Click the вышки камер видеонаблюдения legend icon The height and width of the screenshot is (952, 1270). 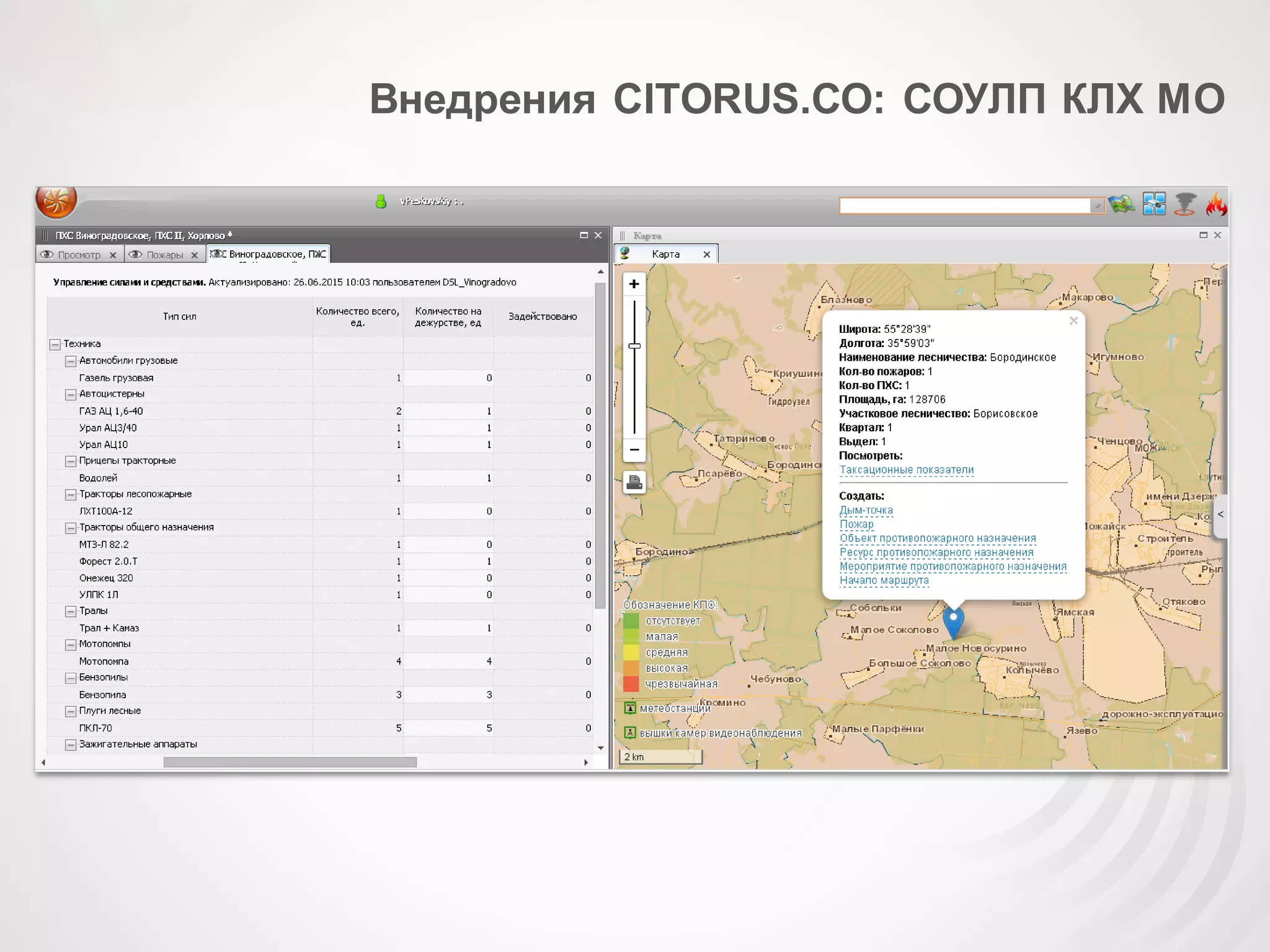pyautogui.click(x=630, y=733)
